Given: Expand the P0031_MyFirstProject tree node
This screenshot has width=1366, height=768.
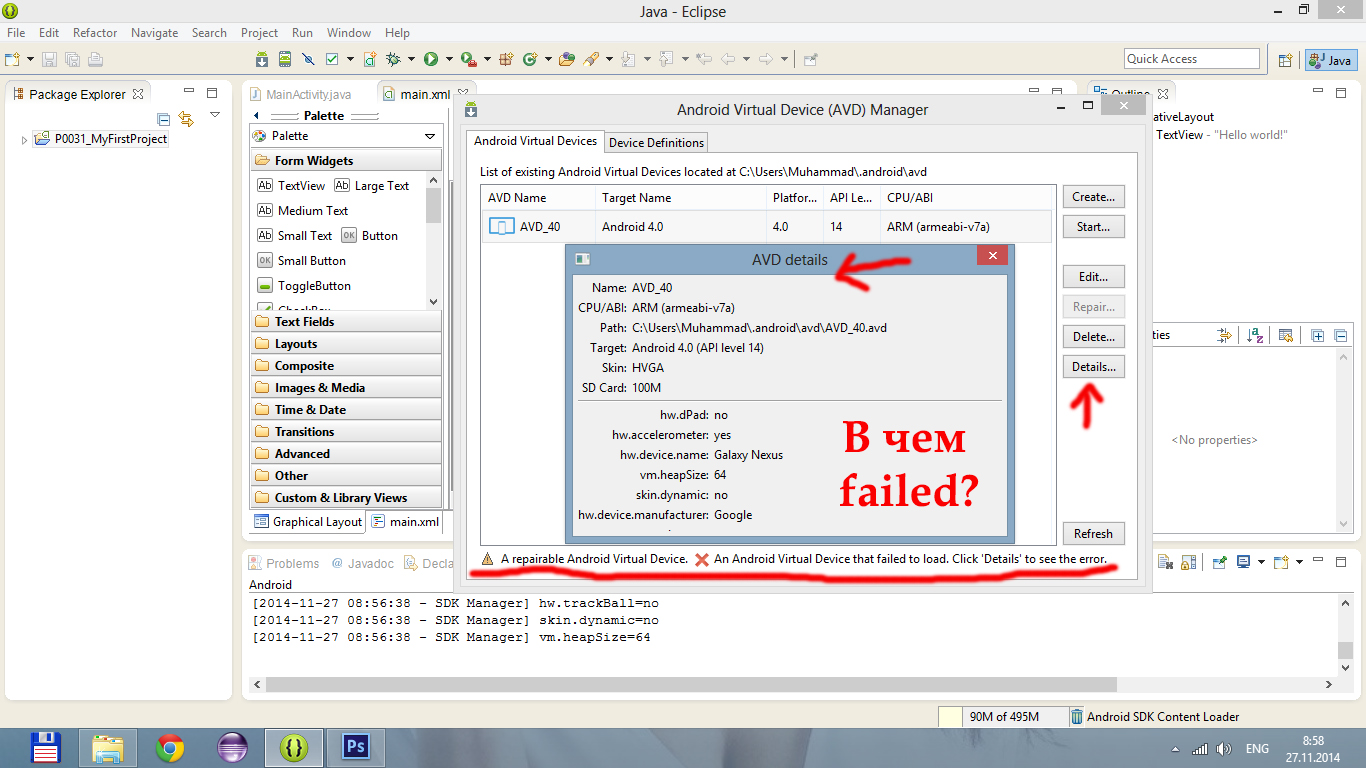Looking at the screenshot, I should [x=24, y=140].
